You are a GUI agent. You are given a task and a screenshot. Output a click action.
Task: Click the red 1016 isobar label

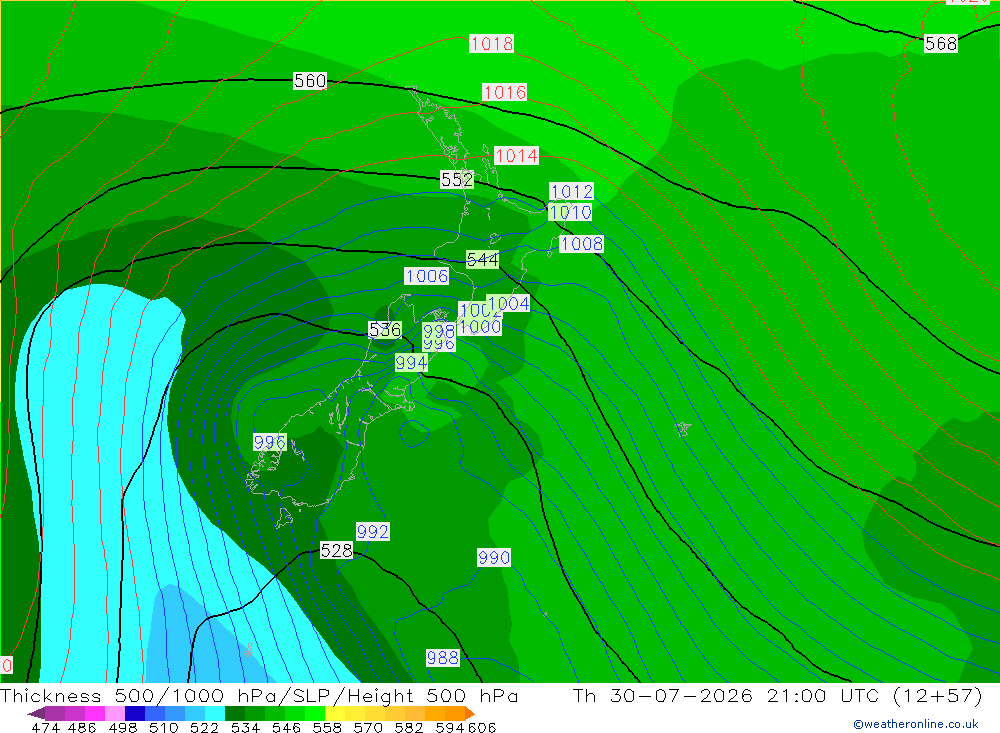(504, 93)
